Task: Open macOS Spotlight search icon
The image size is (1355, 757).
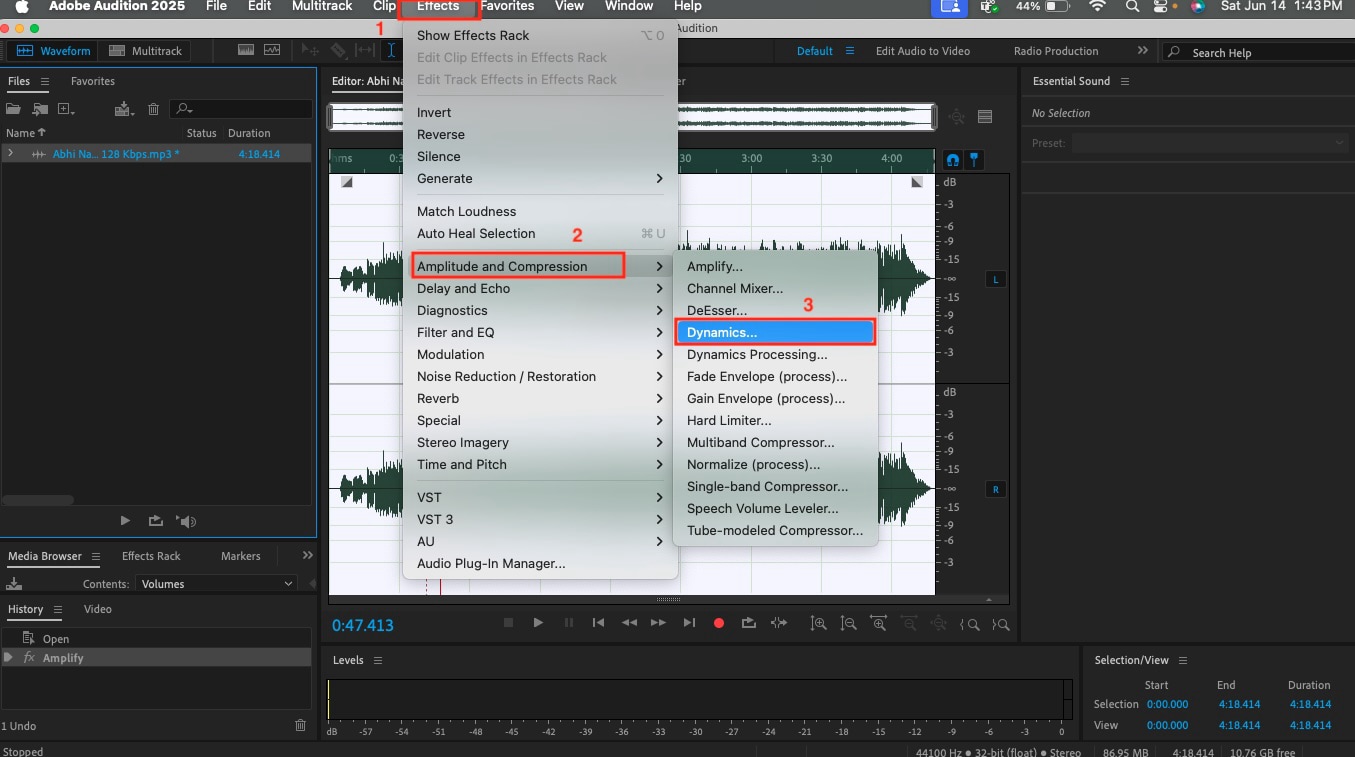Action: [x=1131, y=6]
